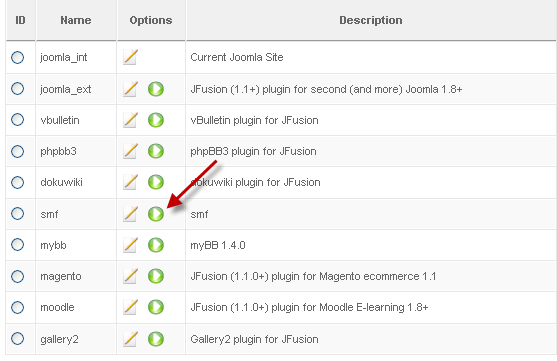557x361 pixels.
Task: Open the edit pencil for the vbulletin plugin
Action: [130, 120]
